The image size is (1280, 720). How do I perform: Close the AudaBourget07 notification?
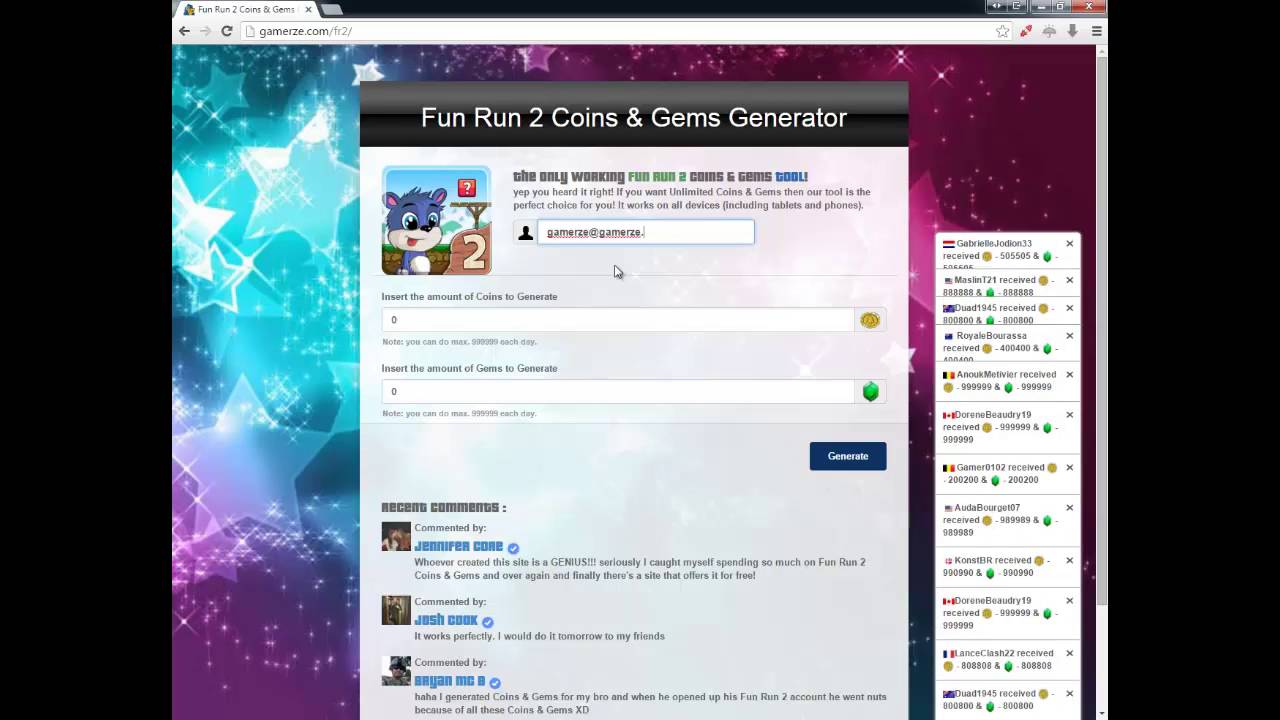1069,508
